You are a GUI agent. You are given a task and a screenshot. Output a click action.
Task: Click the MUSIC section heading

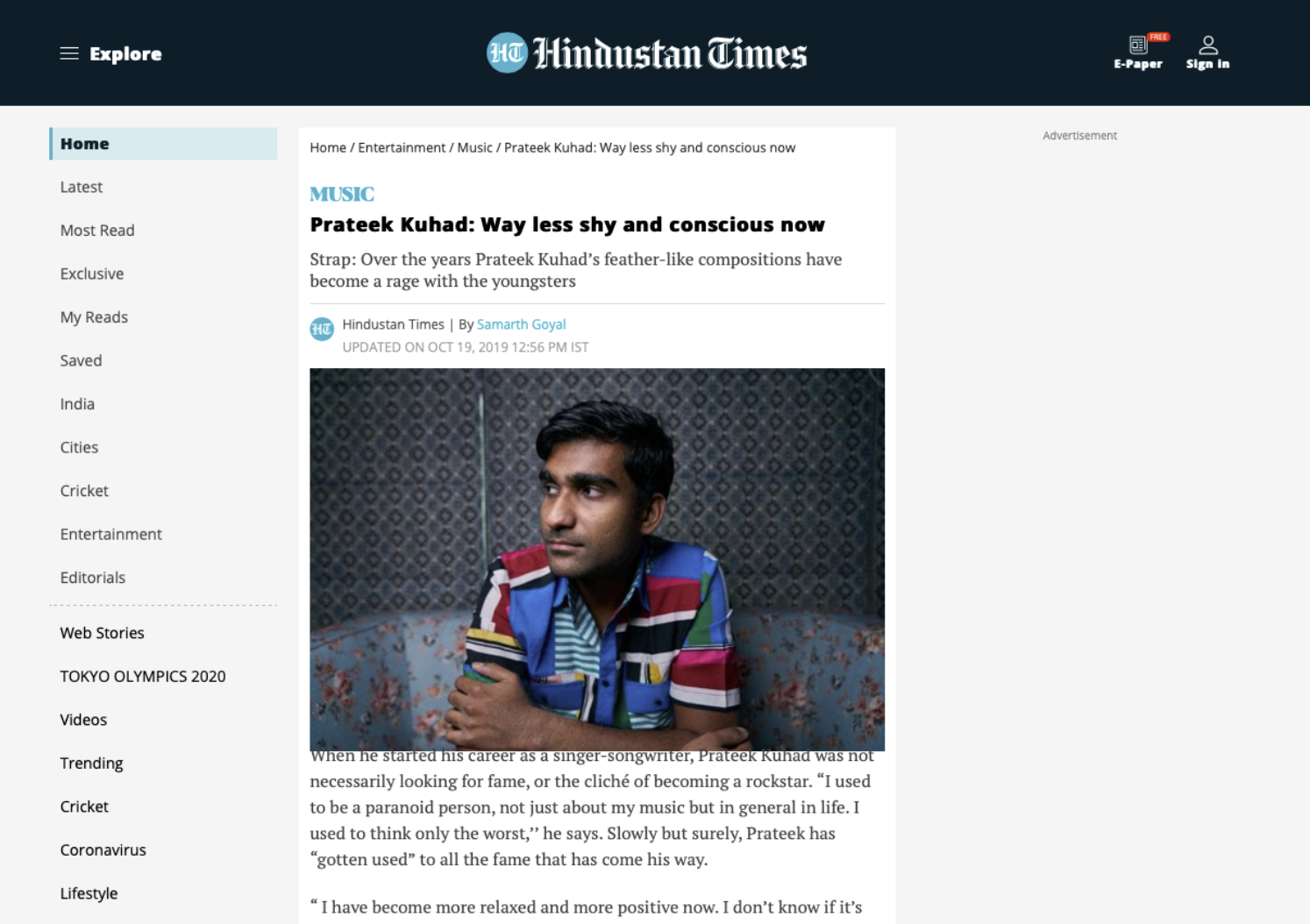[x=342, y=194]
